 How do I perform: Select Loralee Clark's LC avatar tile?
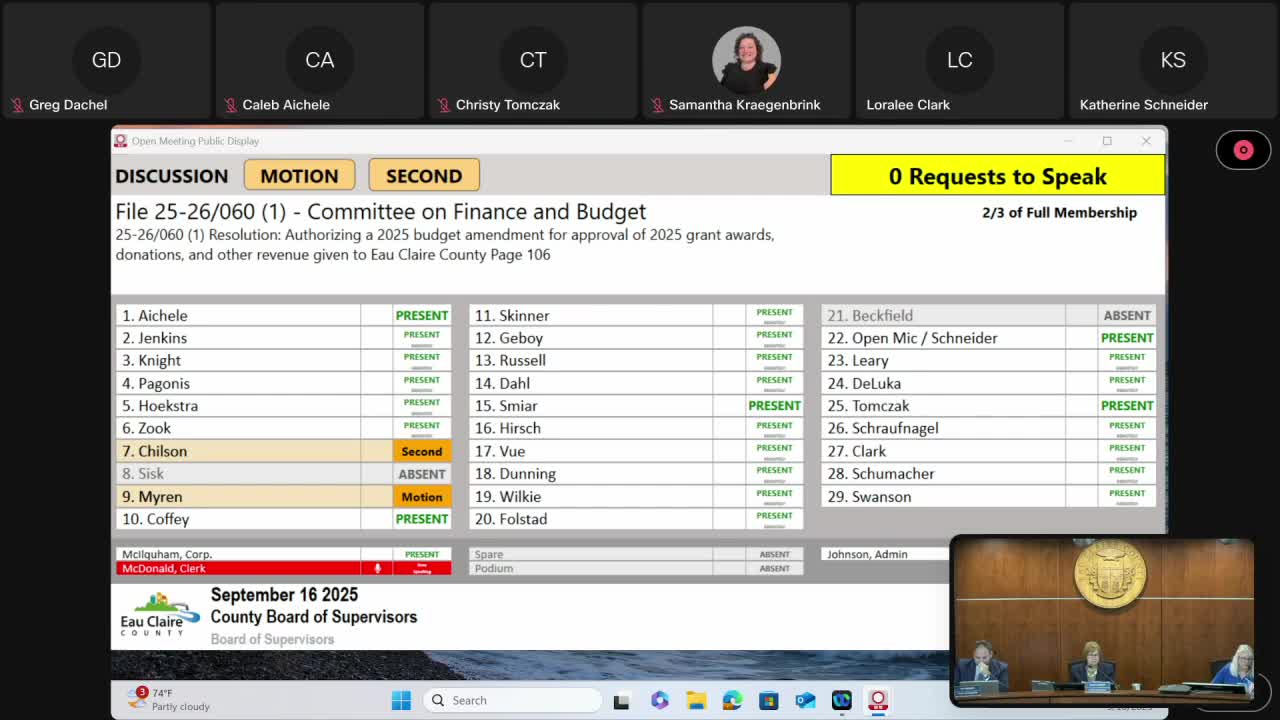click(x=959, y=60)
